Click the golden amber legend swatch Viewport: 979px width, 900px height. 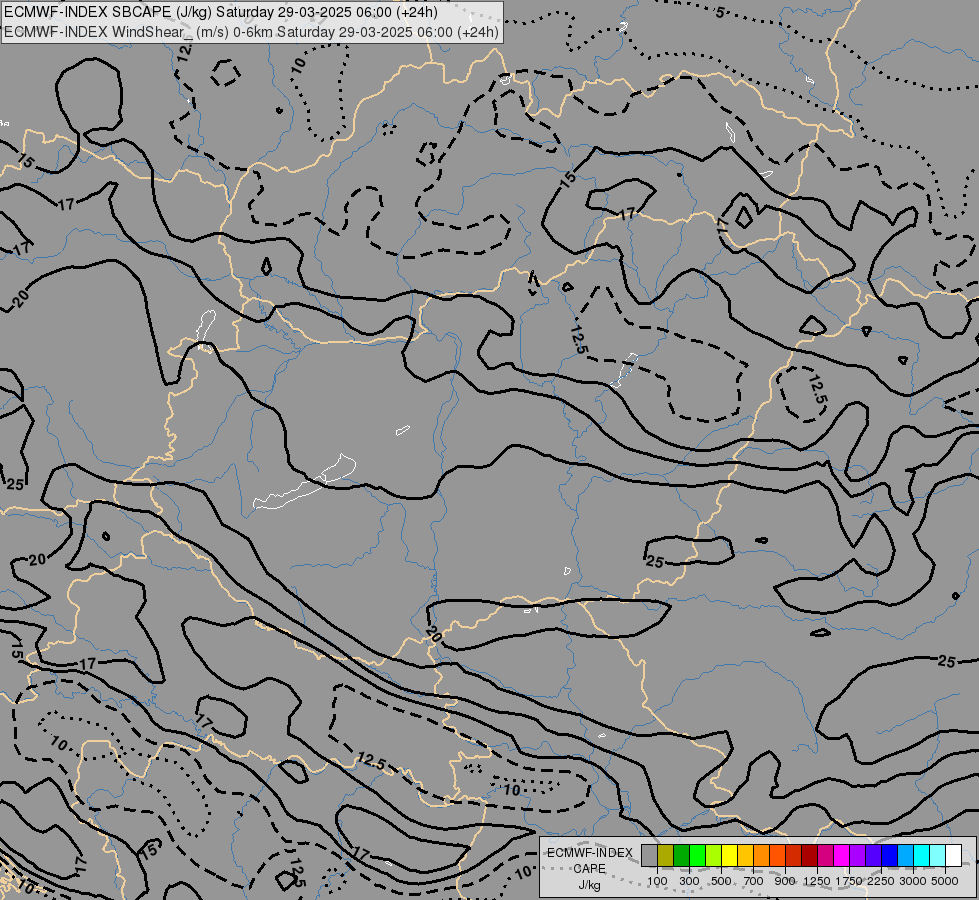pyautogui.click(x=745, y=855)
